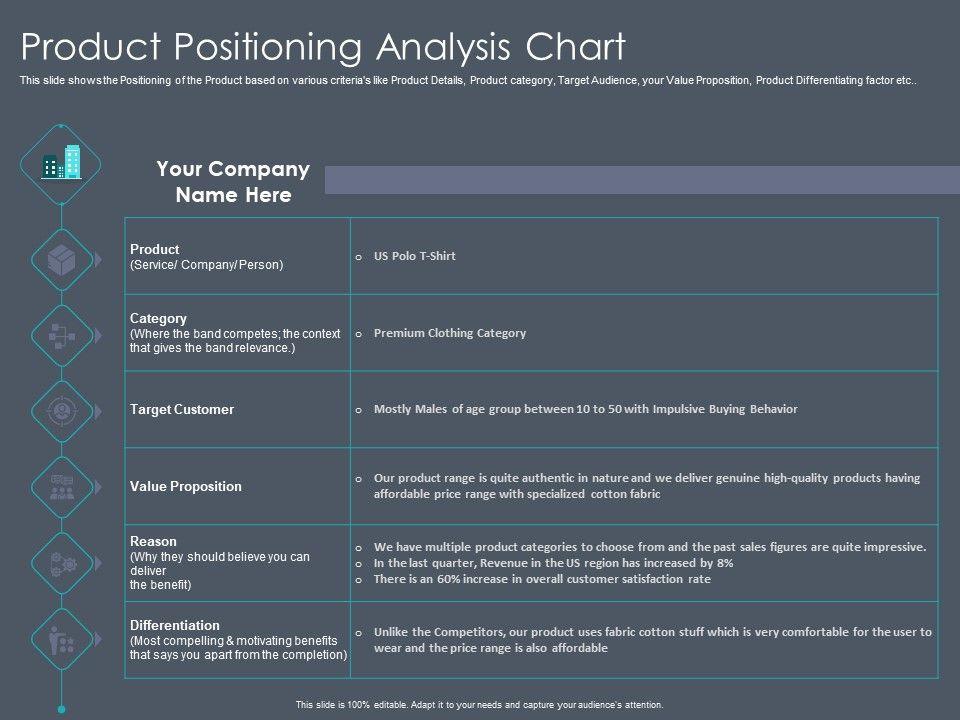This screenshot has width=960, height=720.
Task: Click the Target Customer row label
Action: pyautogui.click(x=182, y=409)
